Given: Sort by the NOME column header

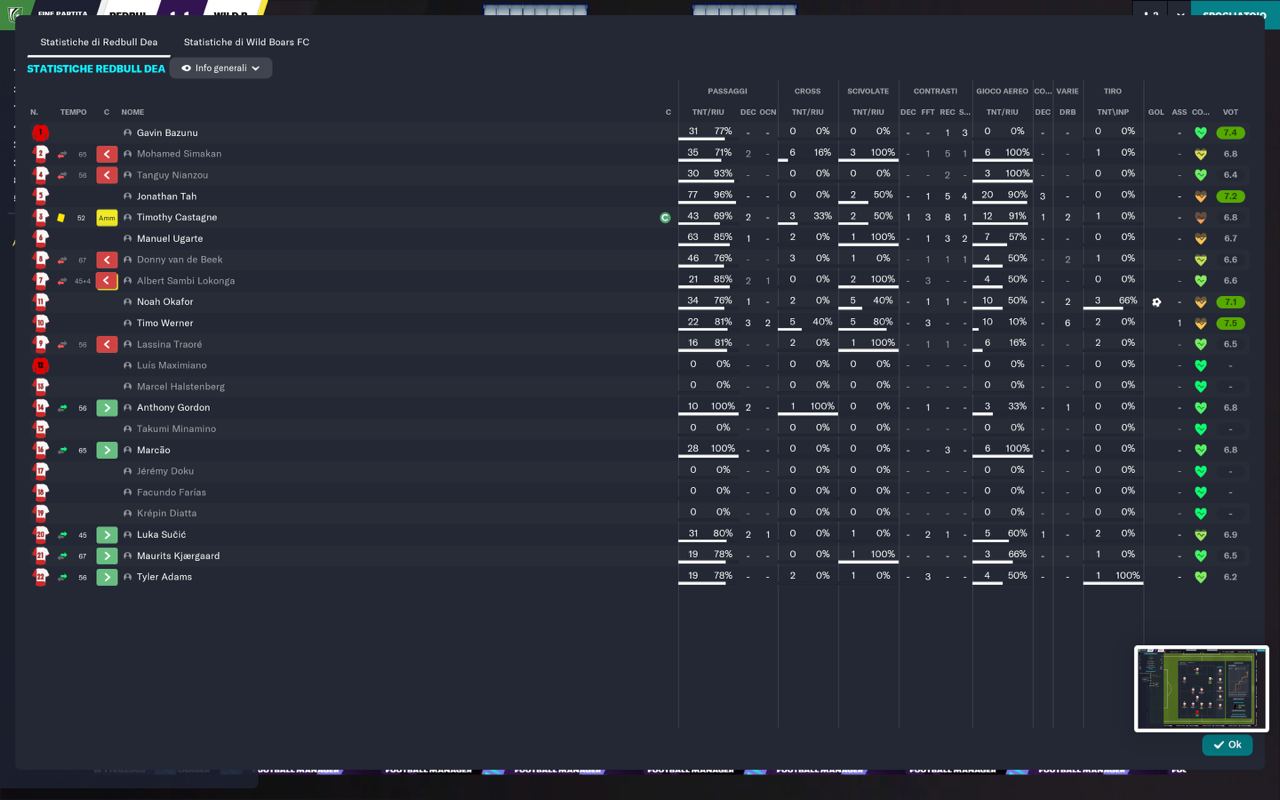Looking at the screenshot, I should tap(133, 112).
